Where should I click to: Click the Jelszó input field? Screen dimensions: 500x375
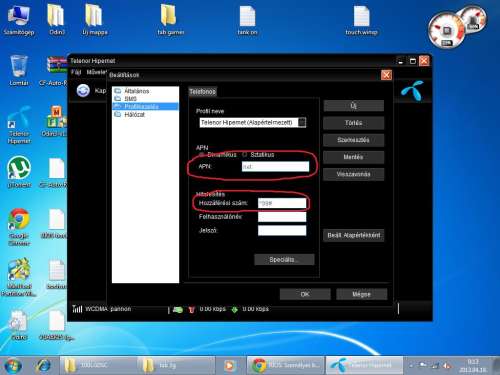282,230
